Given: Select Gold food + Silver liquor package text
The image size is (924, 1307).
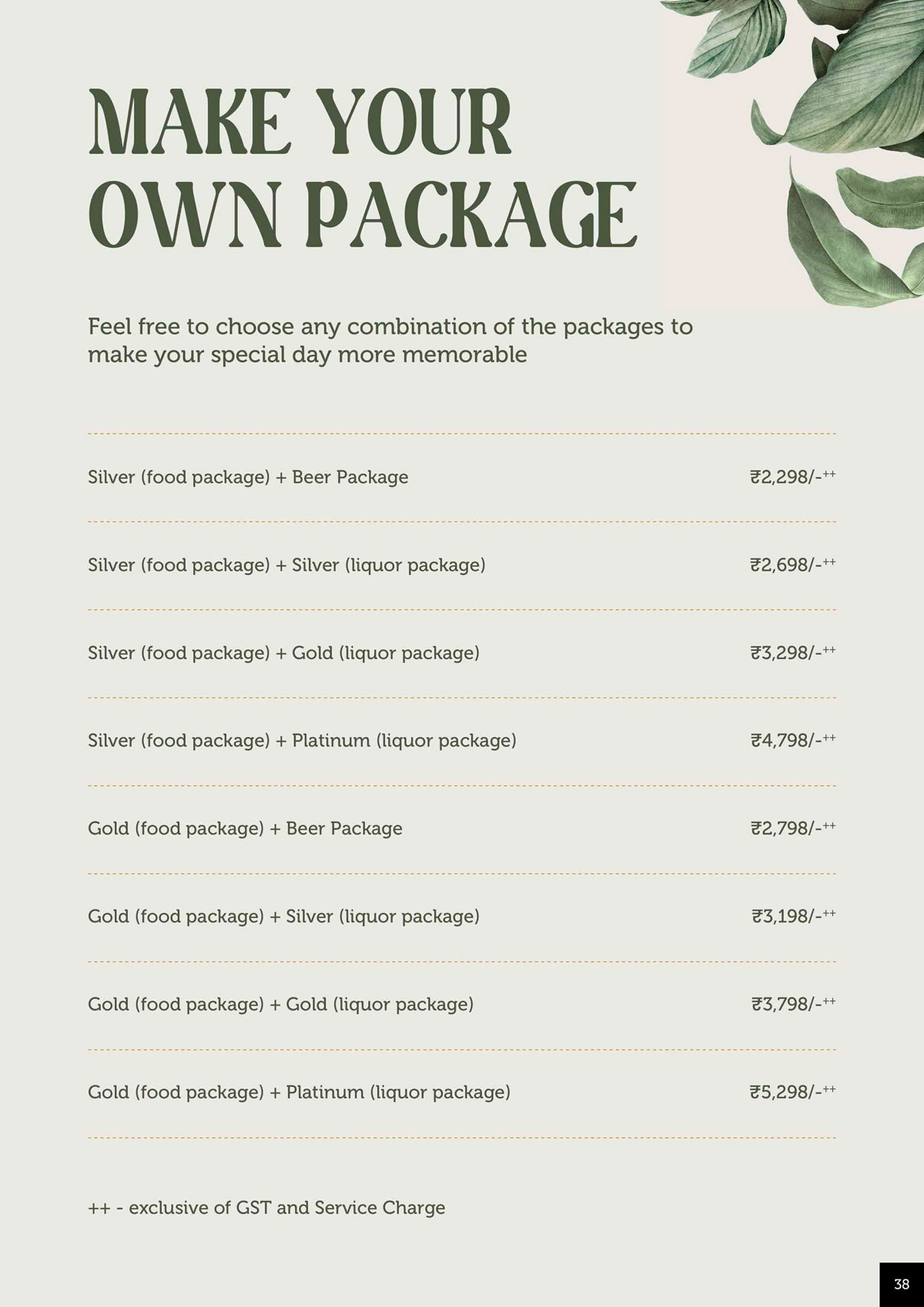Looking at the screenshot, I should (283, 917).
